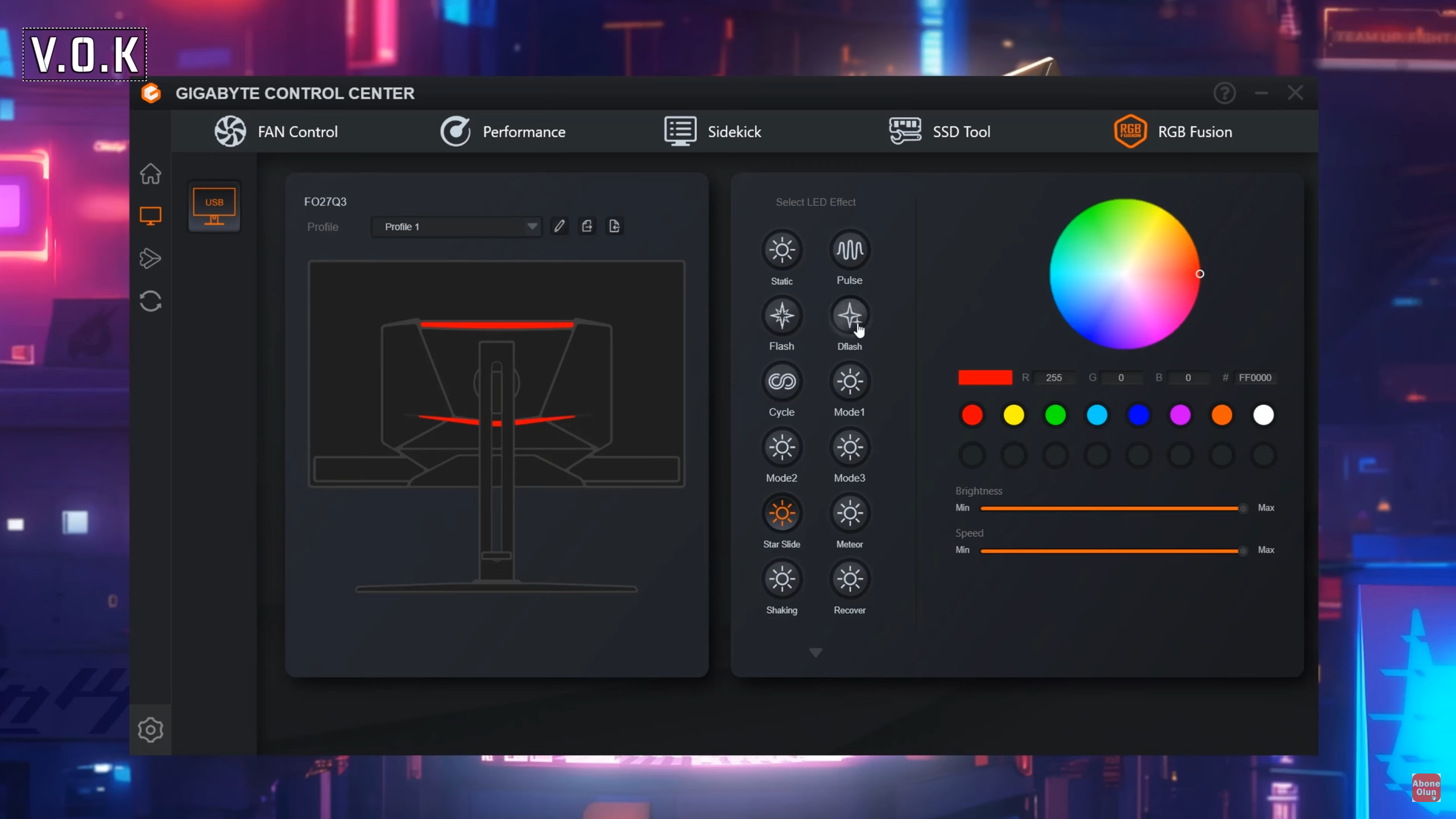Click the R value field showing 255

tap(1054, 378)
